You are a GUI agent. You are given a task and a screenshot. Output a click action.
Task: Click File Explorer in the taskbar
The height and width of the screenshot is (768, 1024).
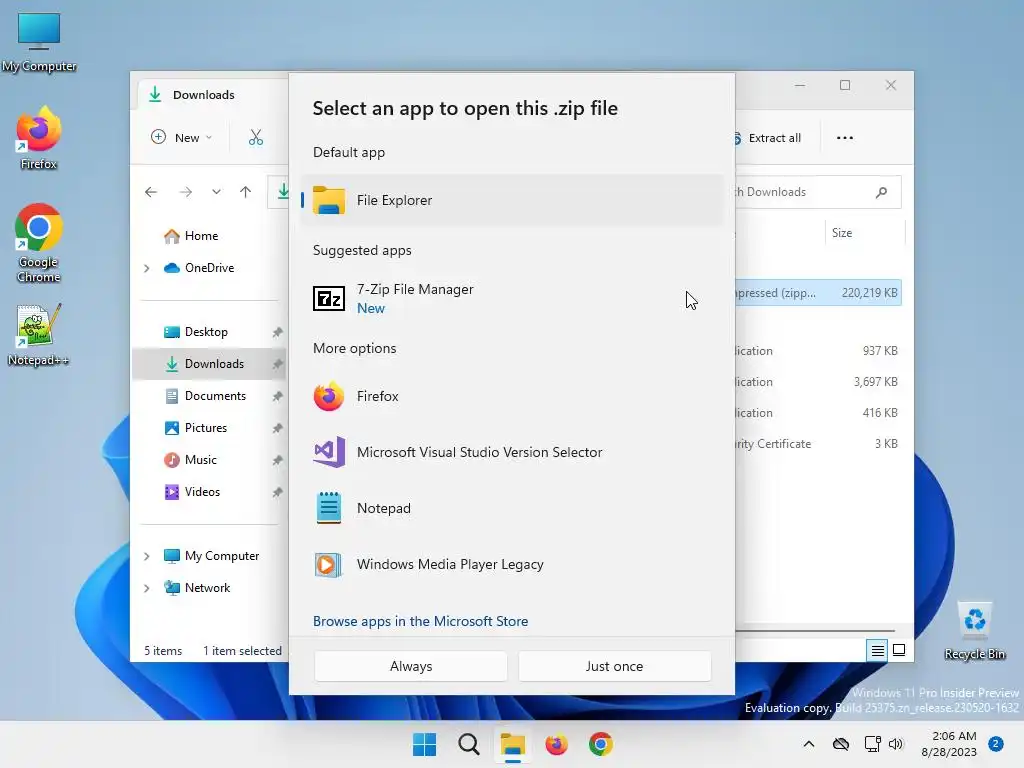click(x=513, y=744)
